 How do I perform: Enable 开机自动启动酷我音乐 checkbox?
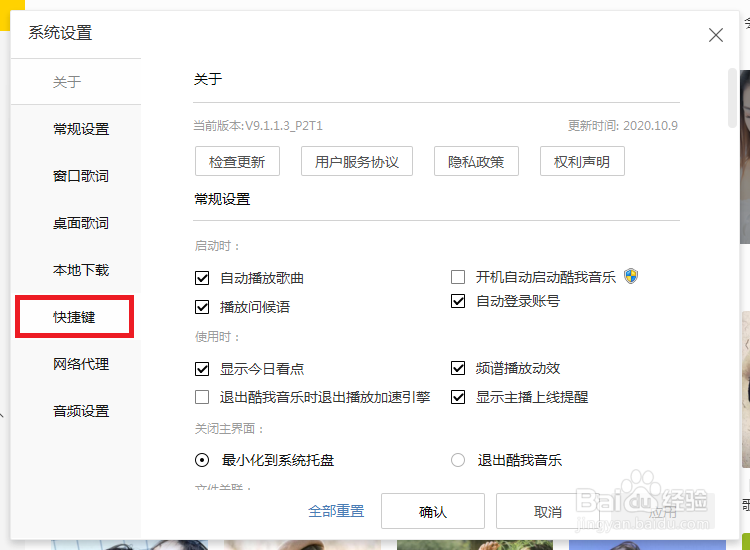(x=458, y=277)
